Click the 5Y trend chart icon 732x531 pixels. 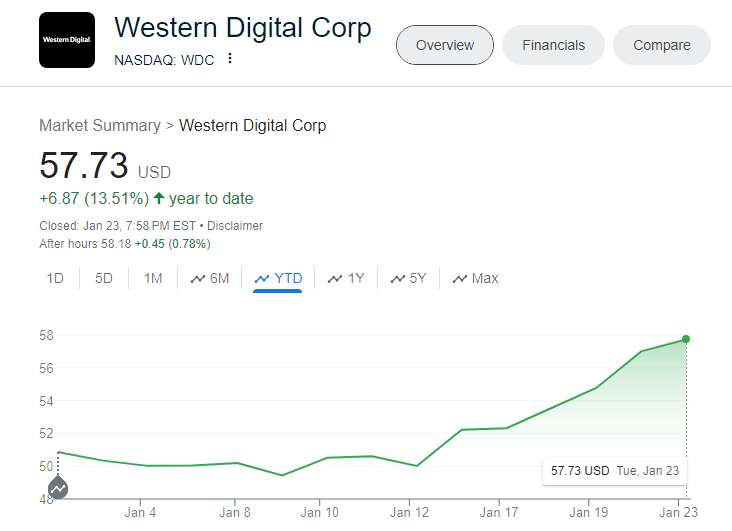[x=397, y=279]
